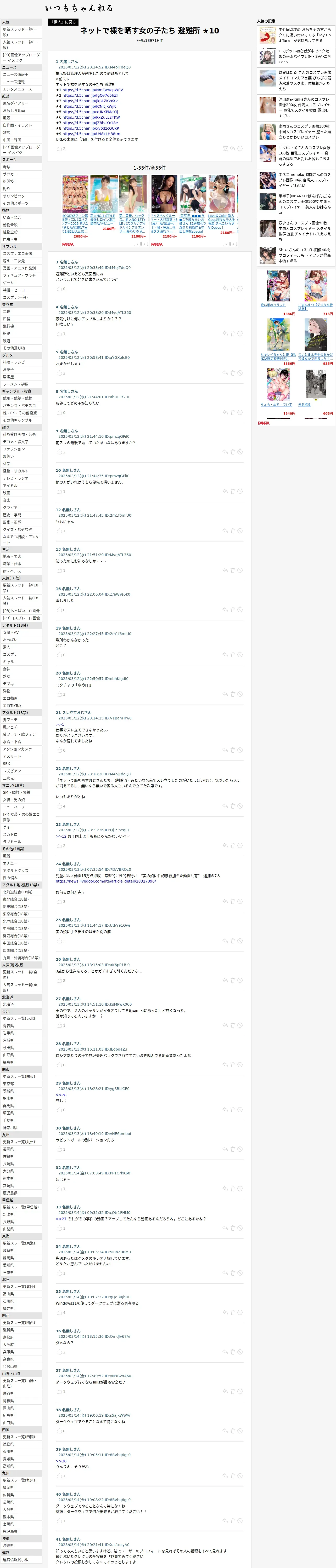The image size is (336, 1568).
Task: Click reply arrow on post 5
Action: point(225,373)
